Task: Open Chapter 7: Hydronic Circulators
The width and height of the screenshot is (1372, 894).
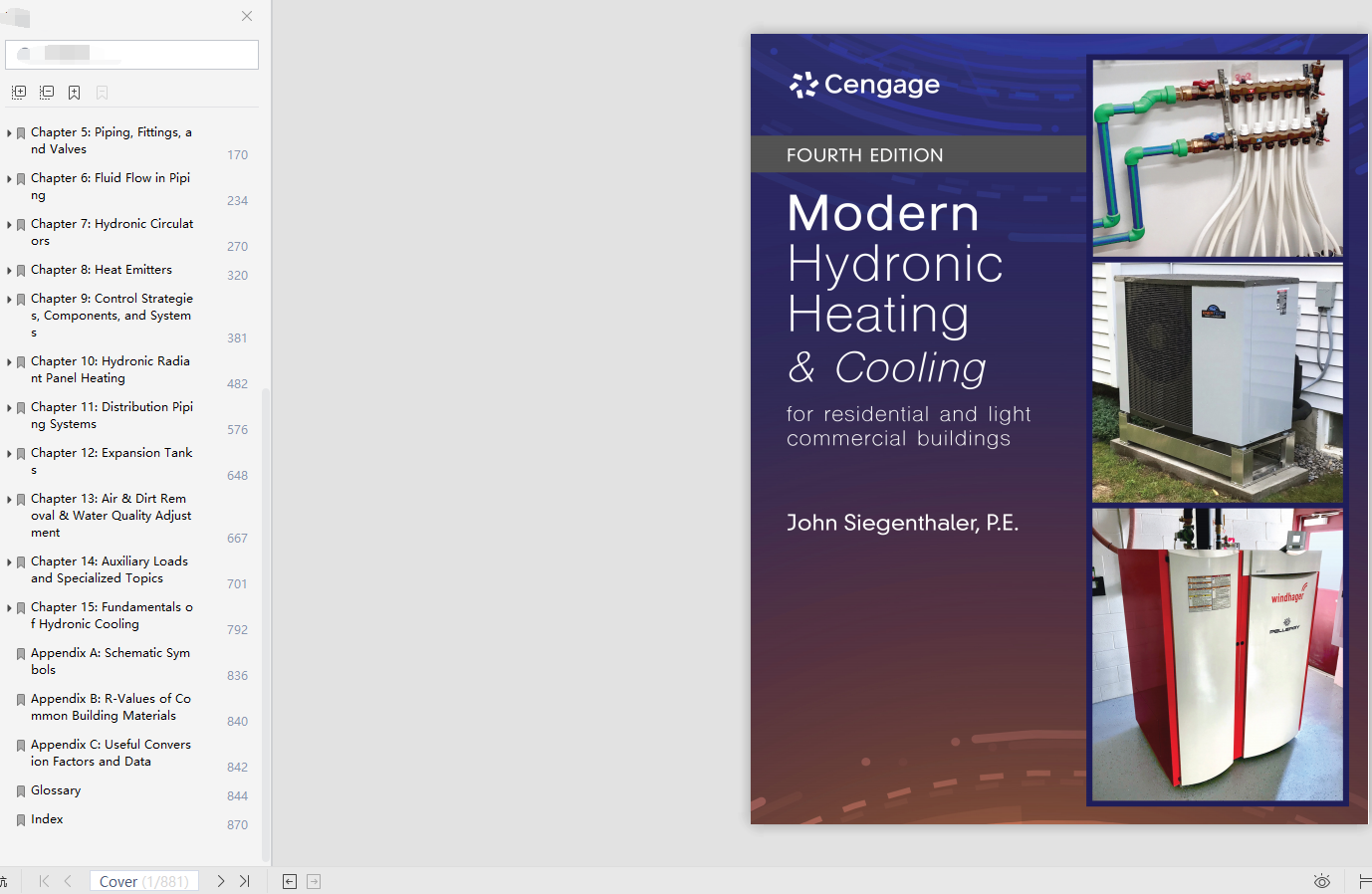Action: [113, 232]
